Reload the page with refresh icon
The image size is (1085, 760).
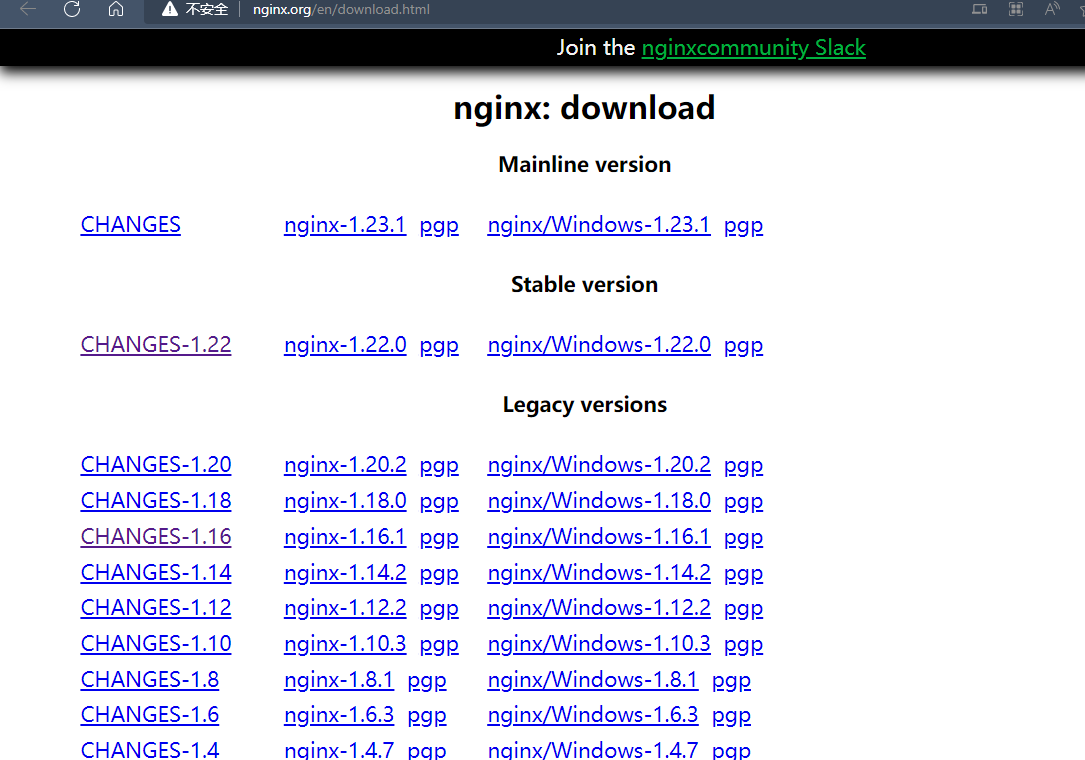[x=72, y=9]
